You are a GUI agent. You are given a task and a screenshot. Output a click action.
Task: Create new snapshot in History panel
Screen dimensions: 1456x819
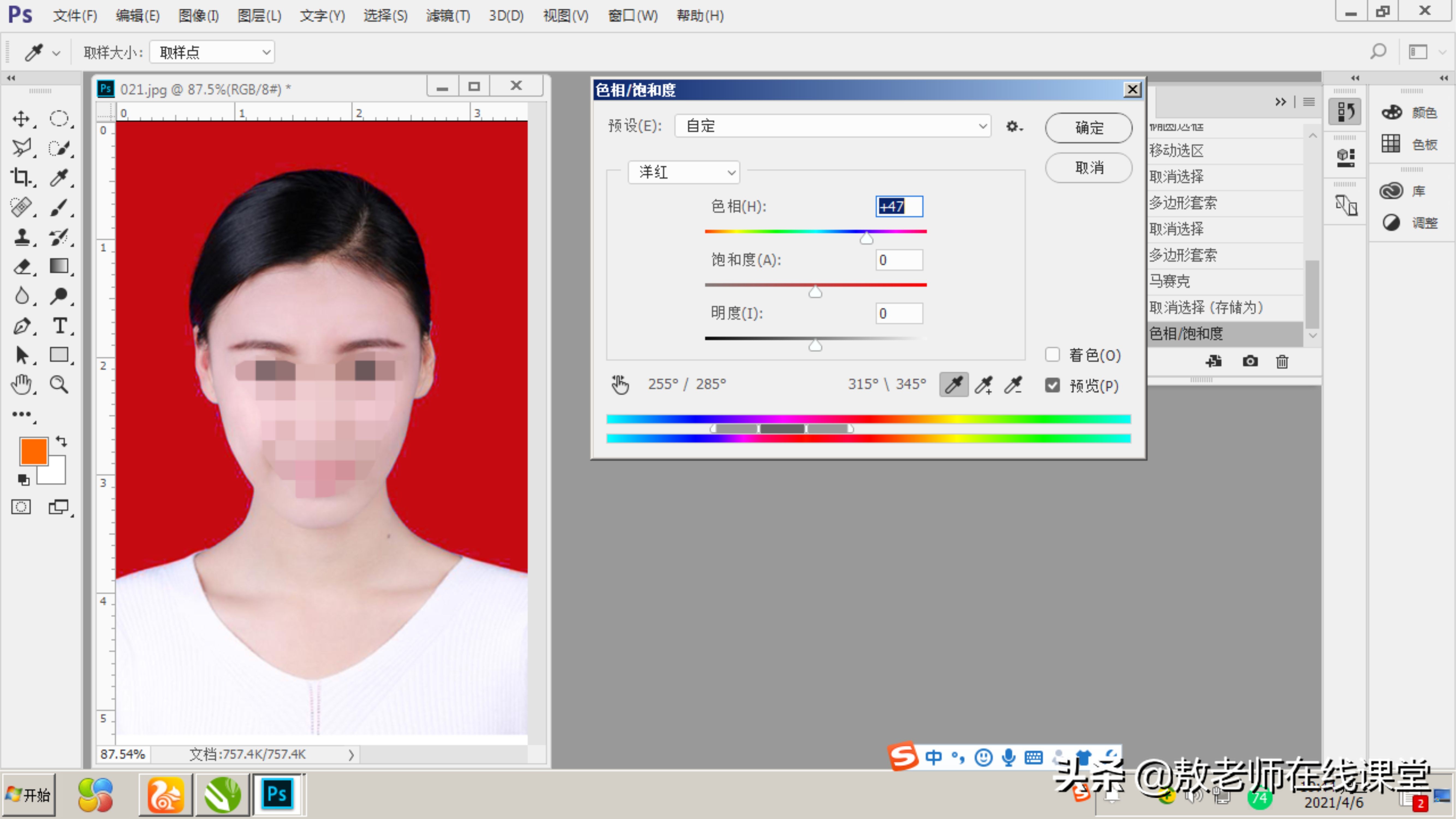tap(1250, 362)
